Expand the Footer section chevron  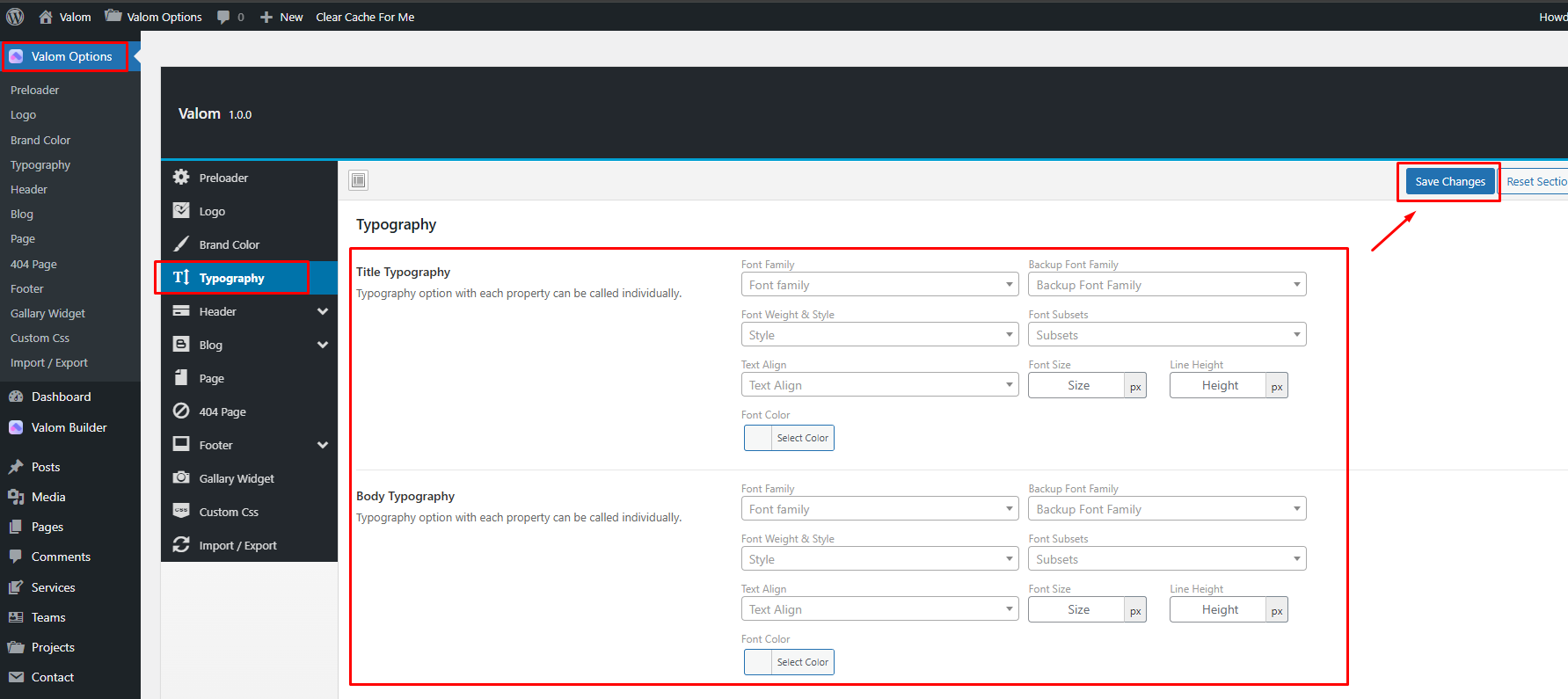[323, 446]
